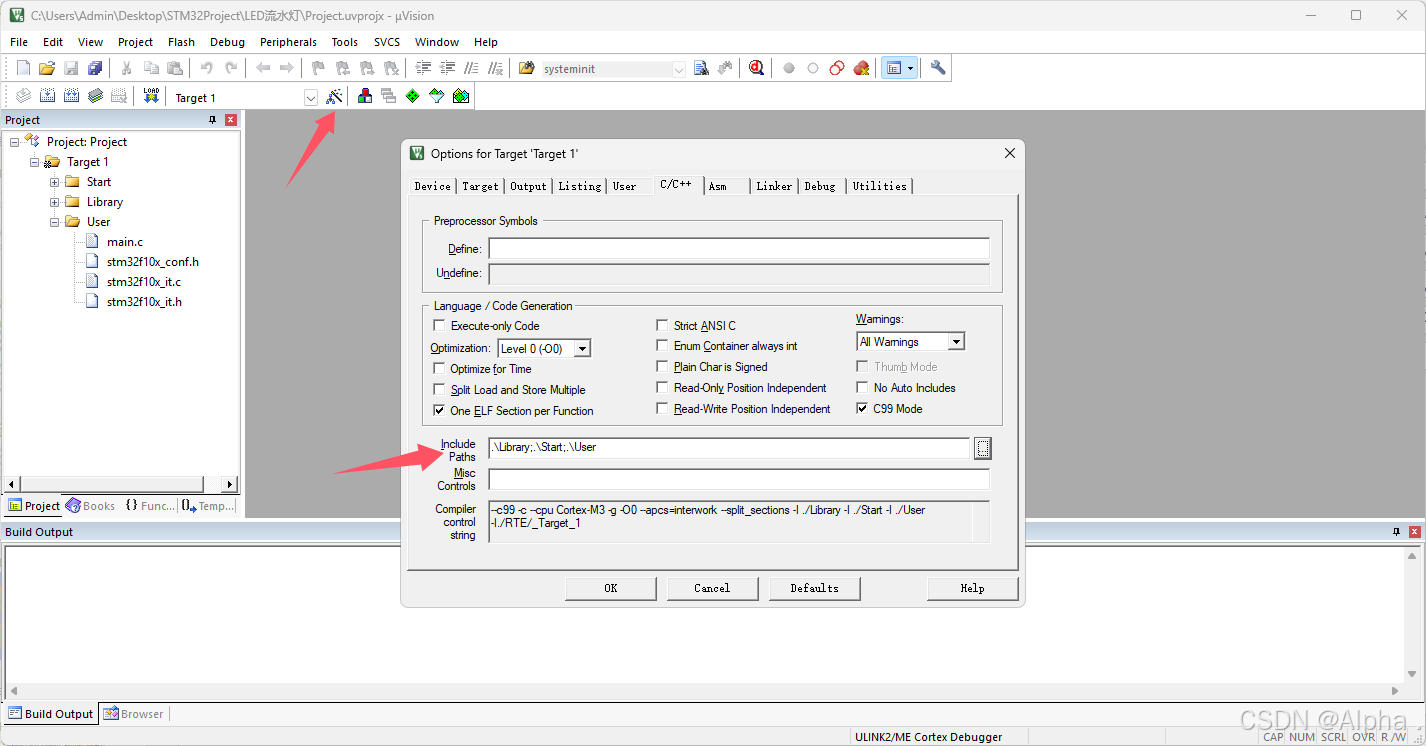Click the Rebuild all target files icon
Screen dimensions: 1426x746
pos(71,96)
